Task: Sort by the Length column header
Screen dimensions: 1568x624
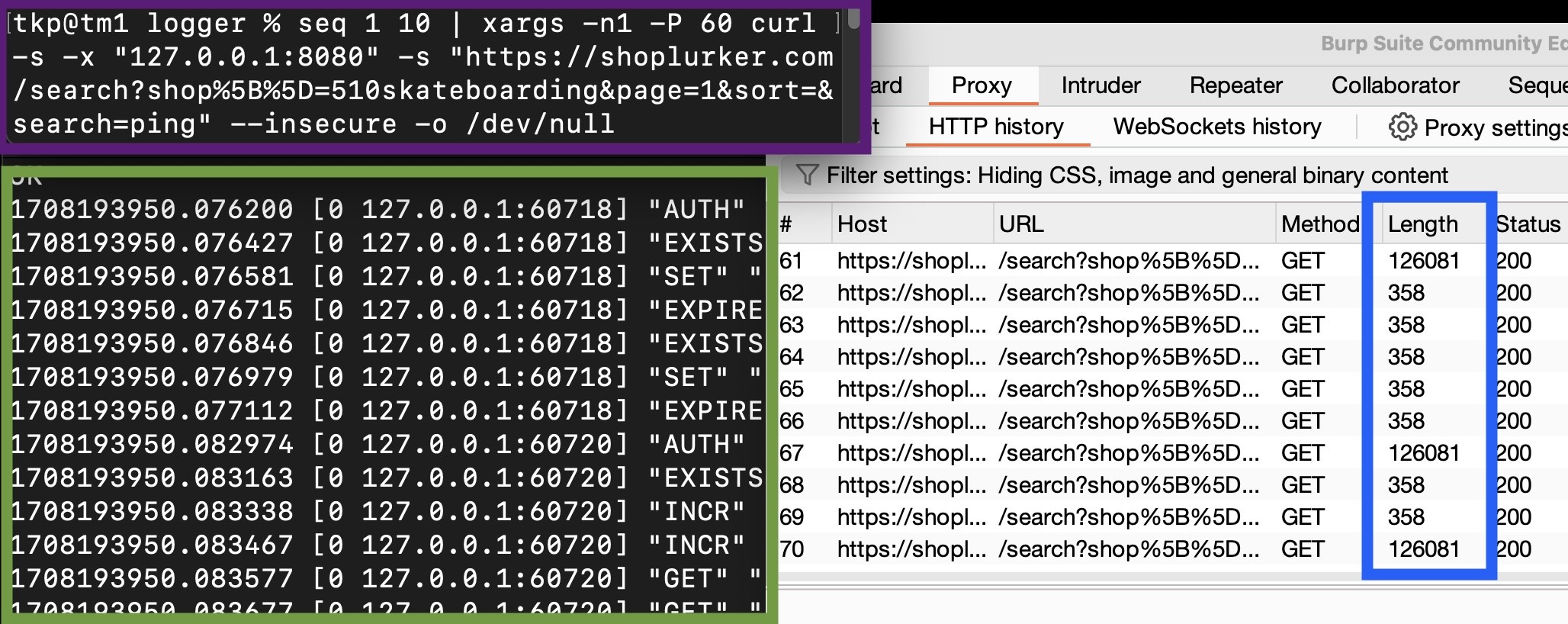Action: (x=1423, y=224)
